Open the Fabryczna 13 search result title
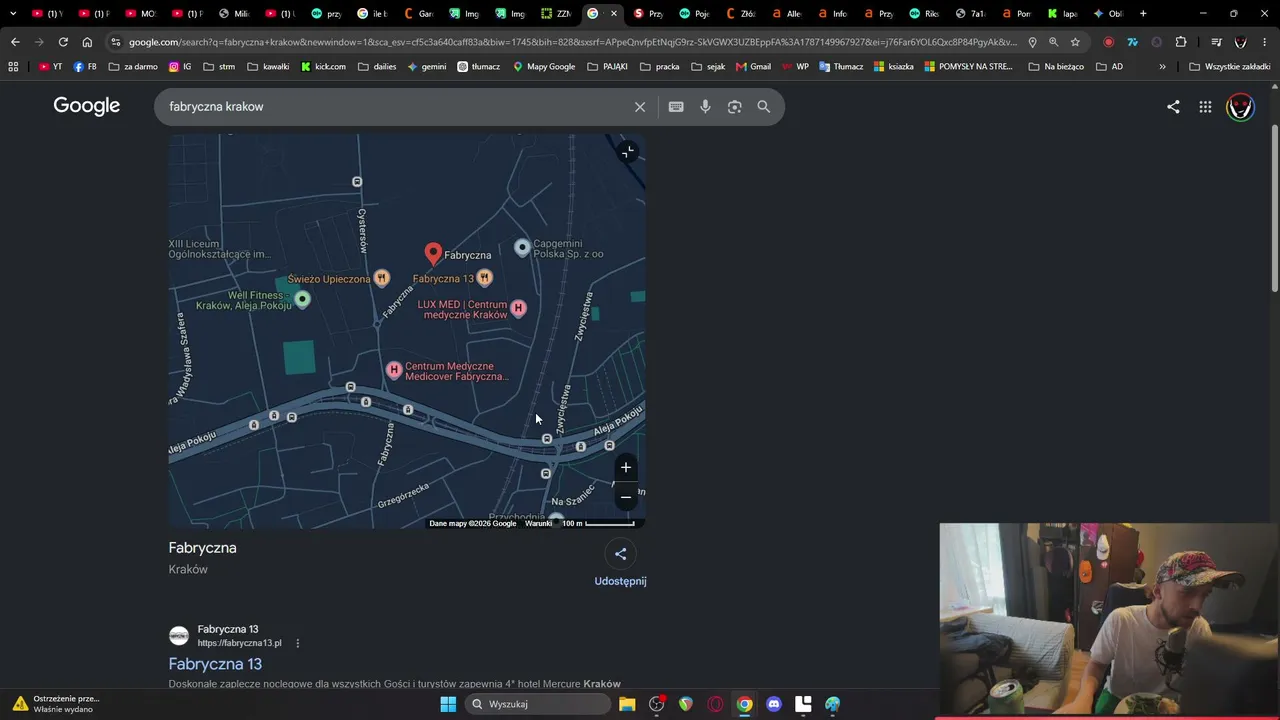The image size is (1280, 720). [x=215, y=664]
